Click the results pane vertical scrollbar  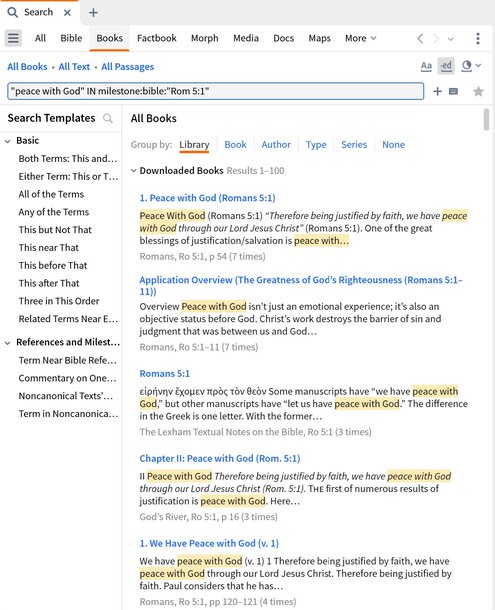pos(486,120)
